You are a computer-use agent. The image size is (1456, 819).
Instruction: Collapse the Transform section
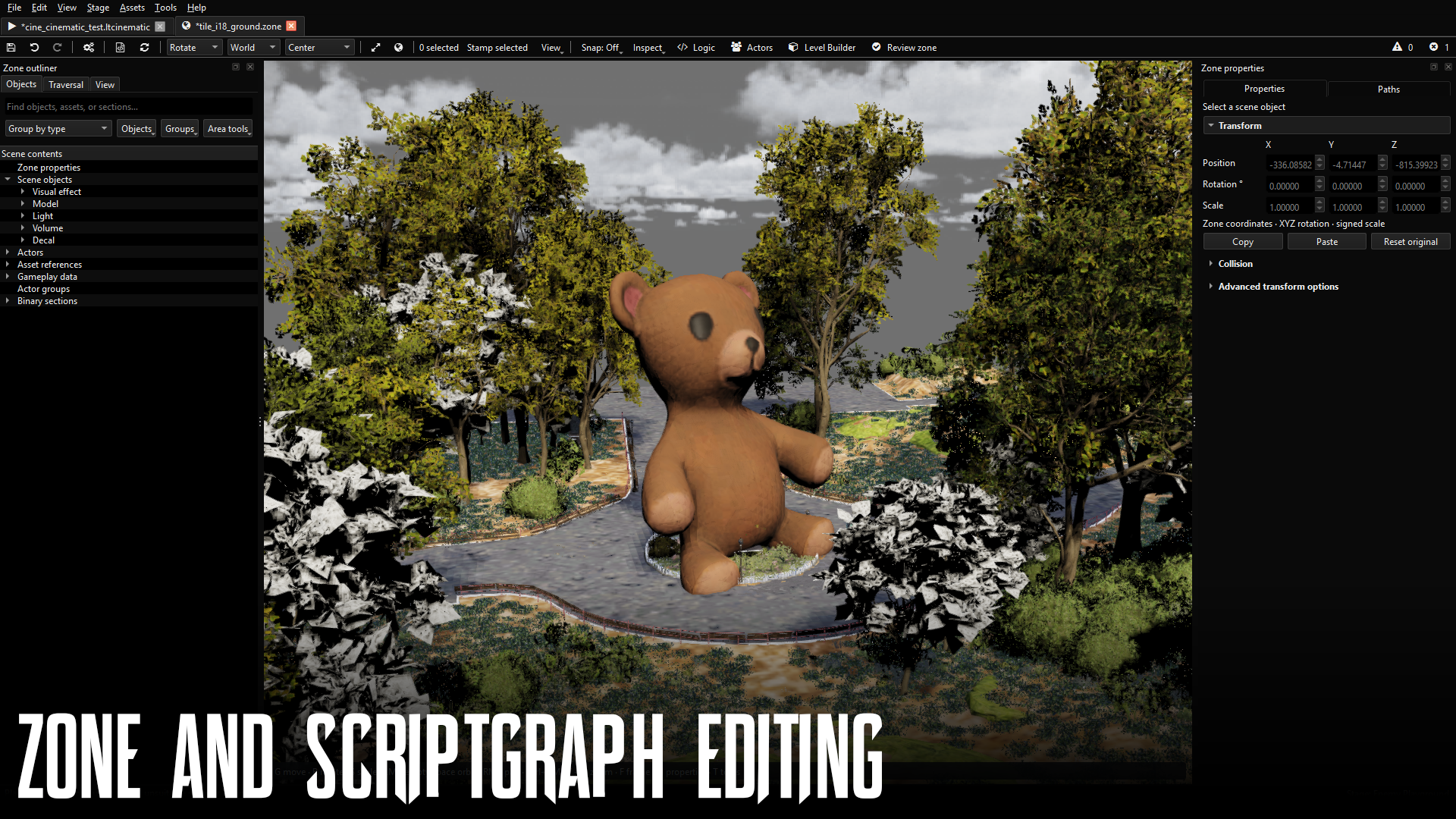tap(1211, 125)
